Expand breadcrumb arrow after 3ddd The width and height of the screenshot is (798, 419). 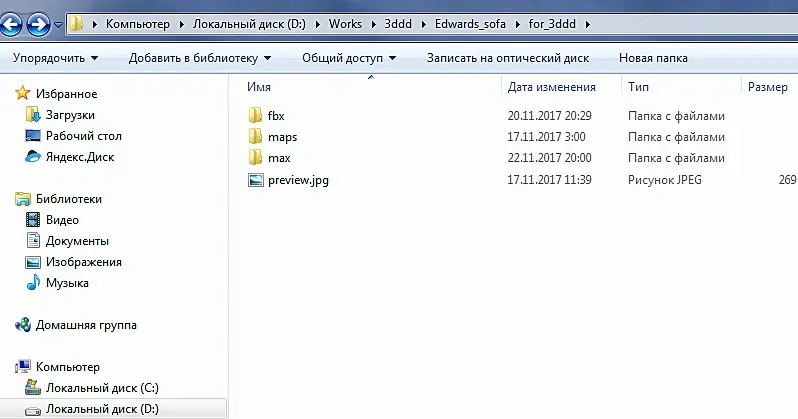423,24
